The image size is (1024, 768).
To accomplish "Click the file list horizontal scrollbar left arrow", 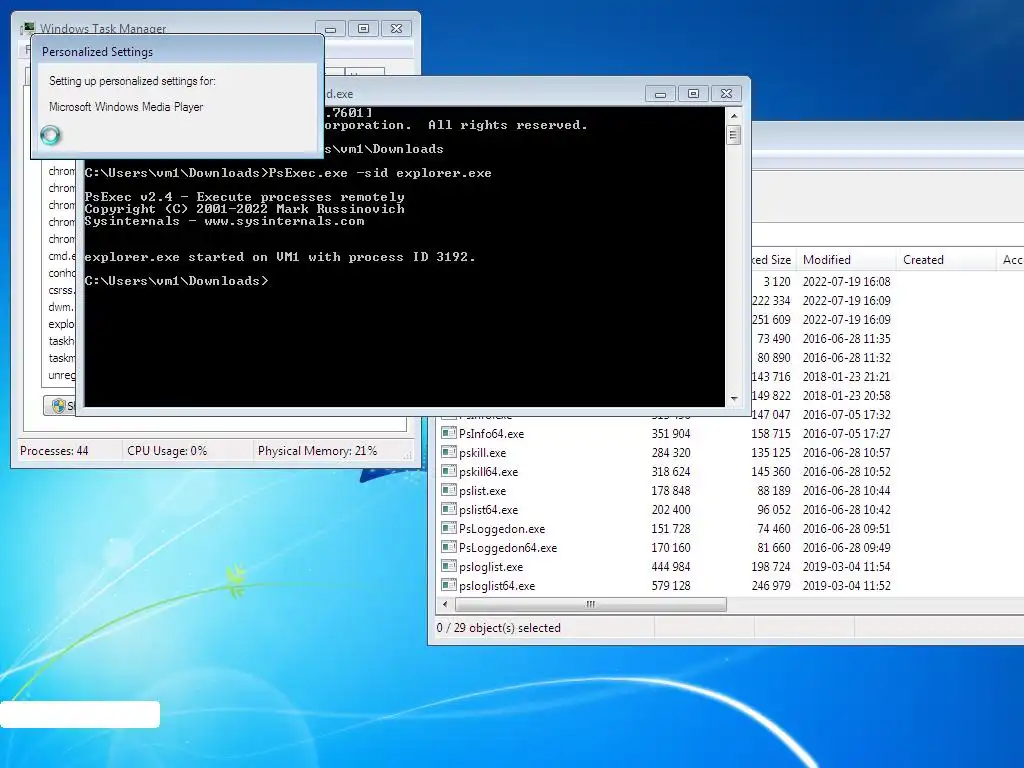I will 445,605.
